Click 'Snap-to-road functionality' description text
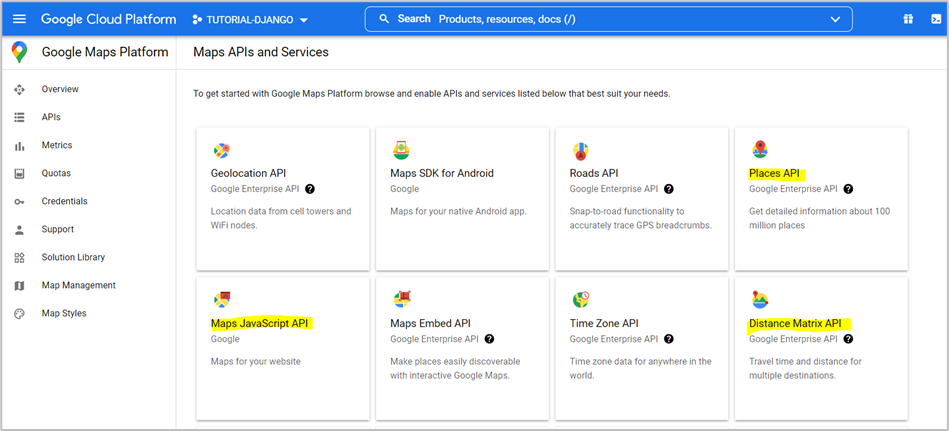The image size is (949, 431). (640, 218)
